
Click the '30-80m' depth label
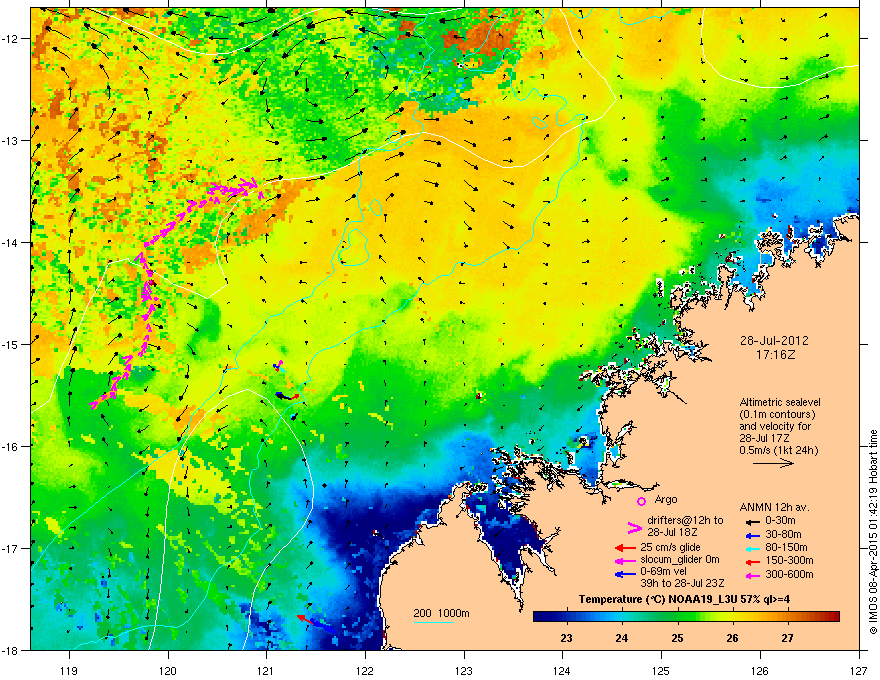pos(783,535)
